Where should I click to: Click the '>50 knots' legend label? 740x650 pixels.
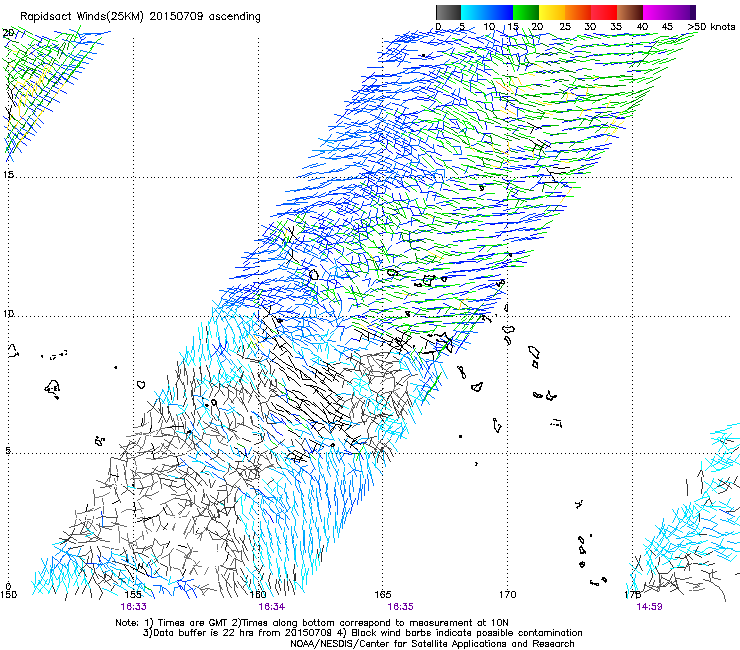tap(711, 27)
